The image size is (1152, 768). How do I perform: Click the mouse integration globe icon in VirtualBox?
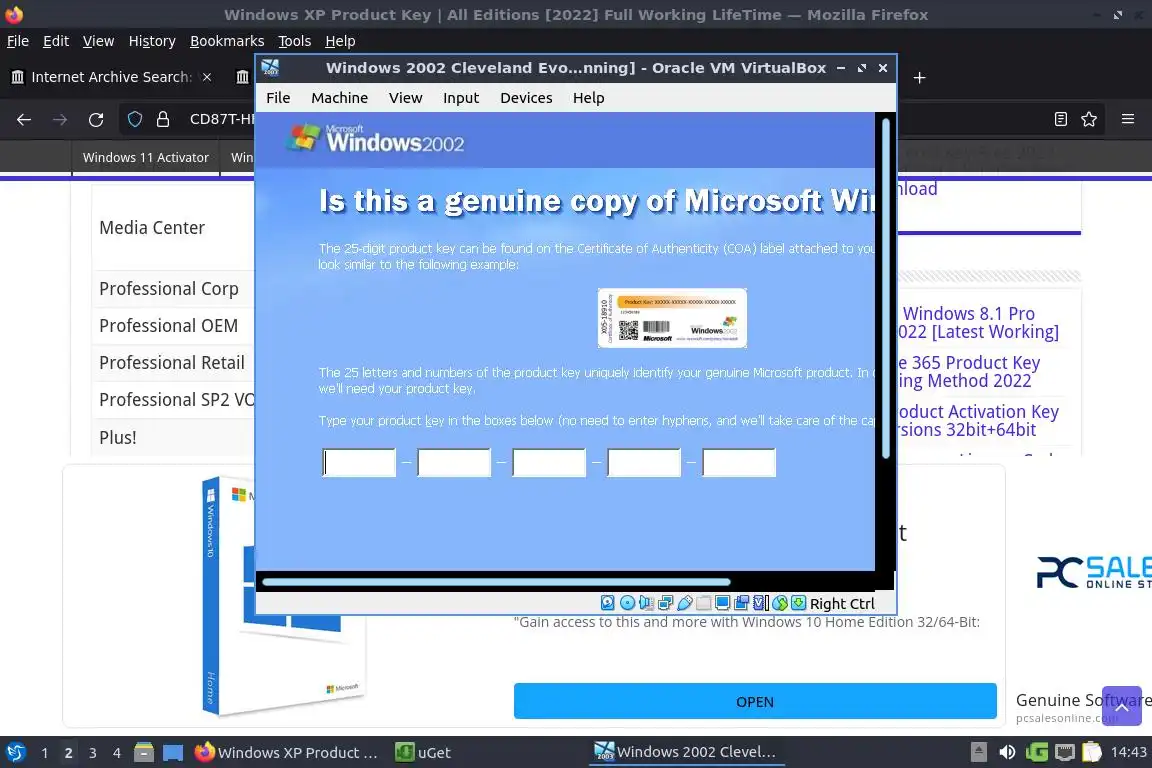pos(780,603)
